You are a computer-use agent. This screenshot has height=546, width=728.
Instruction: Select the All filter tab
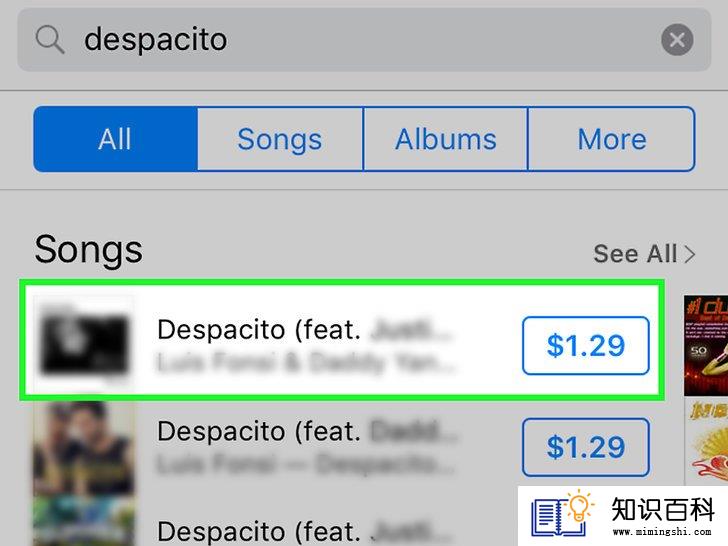pyautogui.click(x=116, y=139)
